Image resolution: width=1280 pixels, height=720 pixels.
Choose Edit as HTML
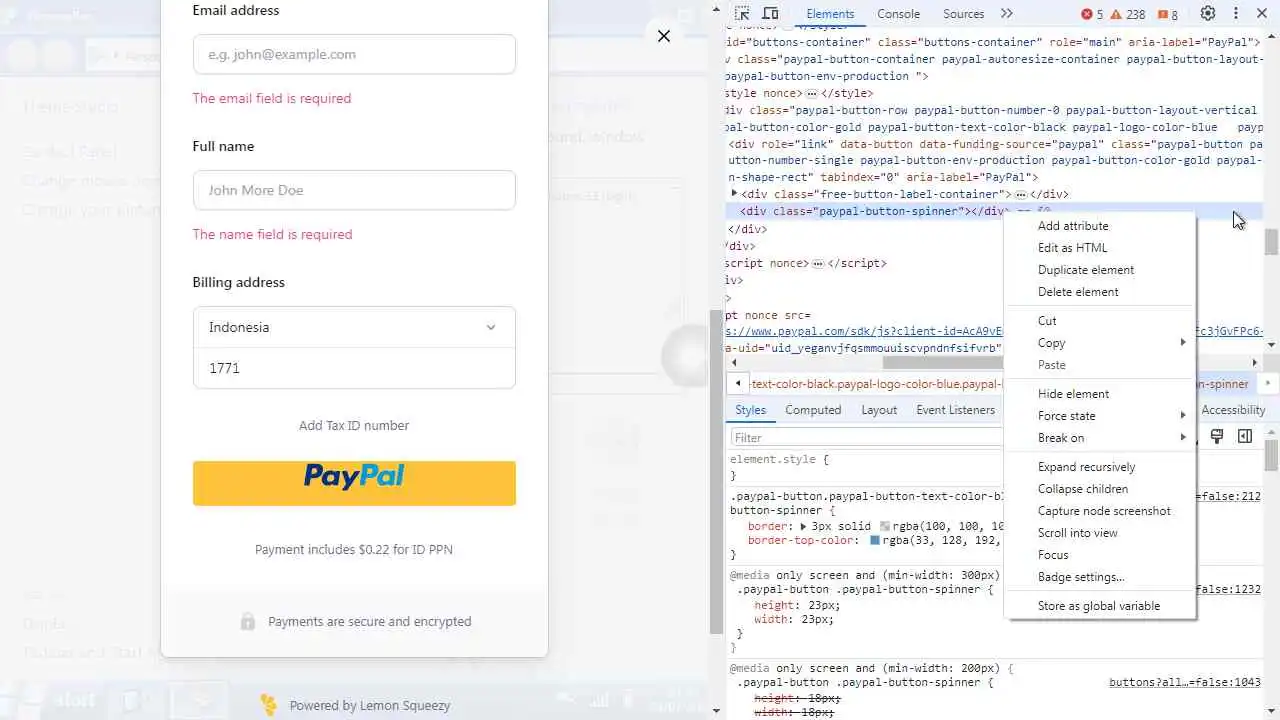1100,248
